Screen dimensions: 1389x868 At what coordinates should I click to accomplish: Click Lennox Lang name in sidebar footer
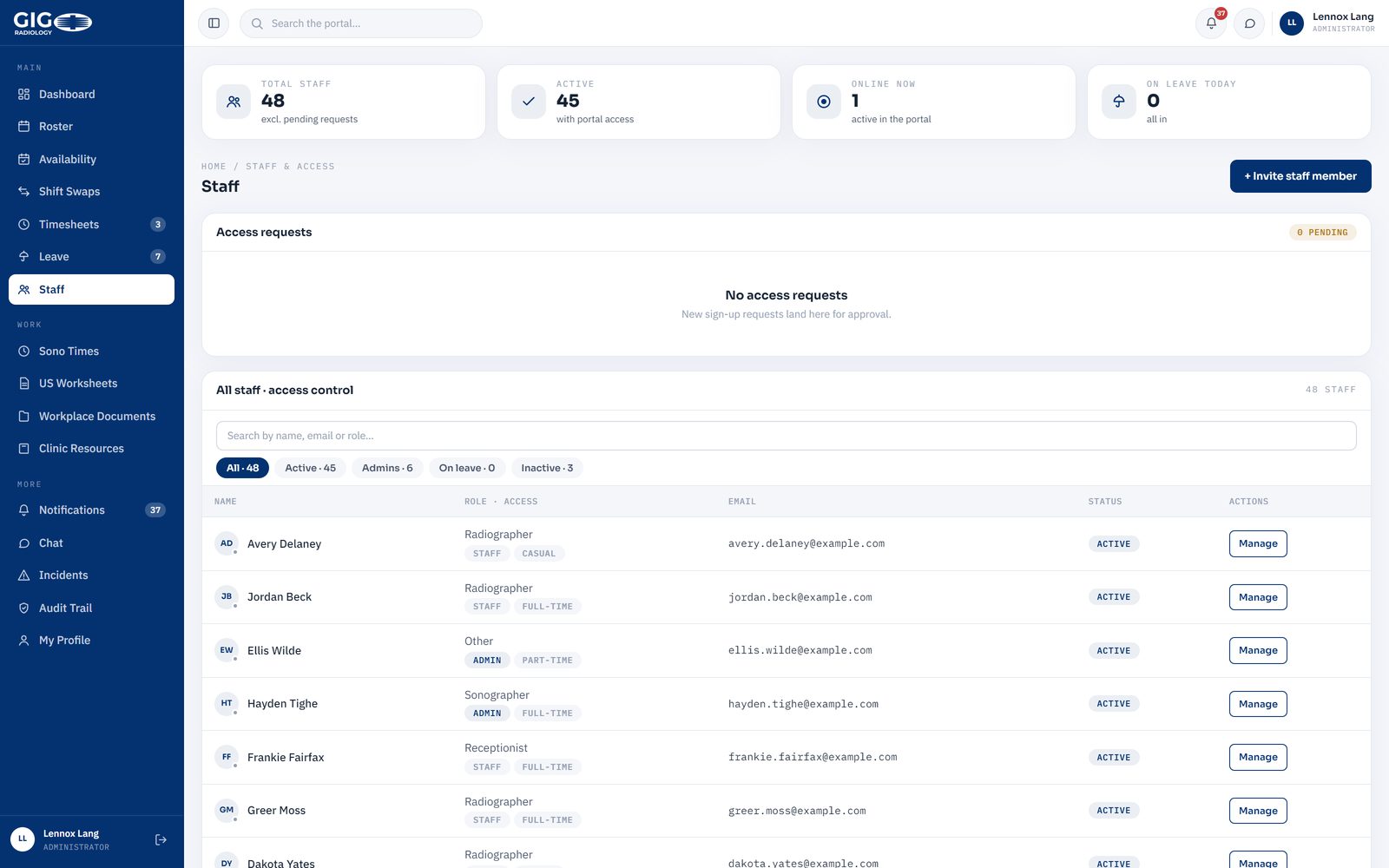click(71, 833)
